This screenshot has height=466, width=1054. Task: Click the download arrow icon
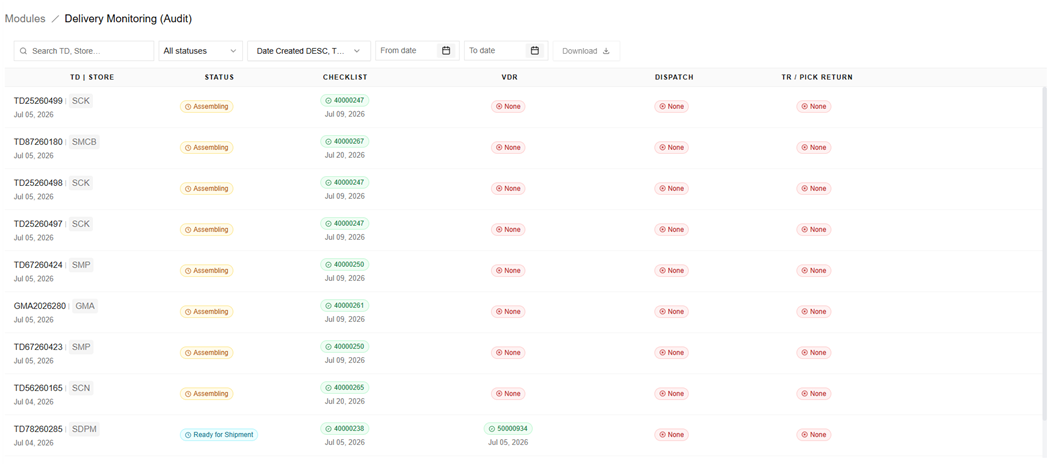[606, 51]
